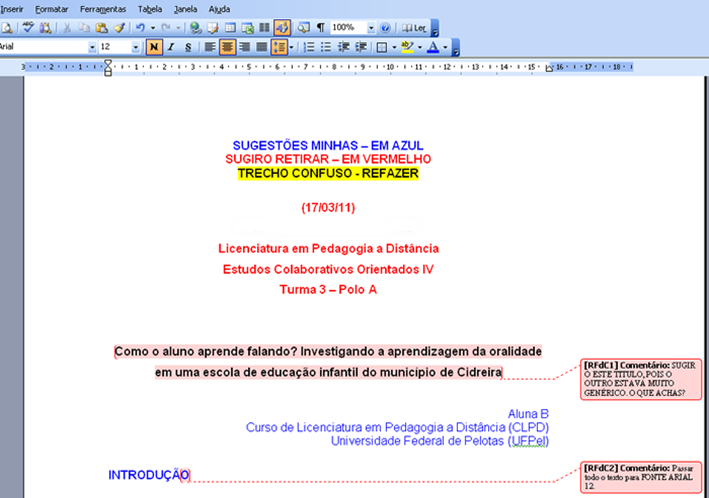The width and height of the screenshot is (709, 498).
Task: Expand the line spacing options arrow
Action: point(291,47)
